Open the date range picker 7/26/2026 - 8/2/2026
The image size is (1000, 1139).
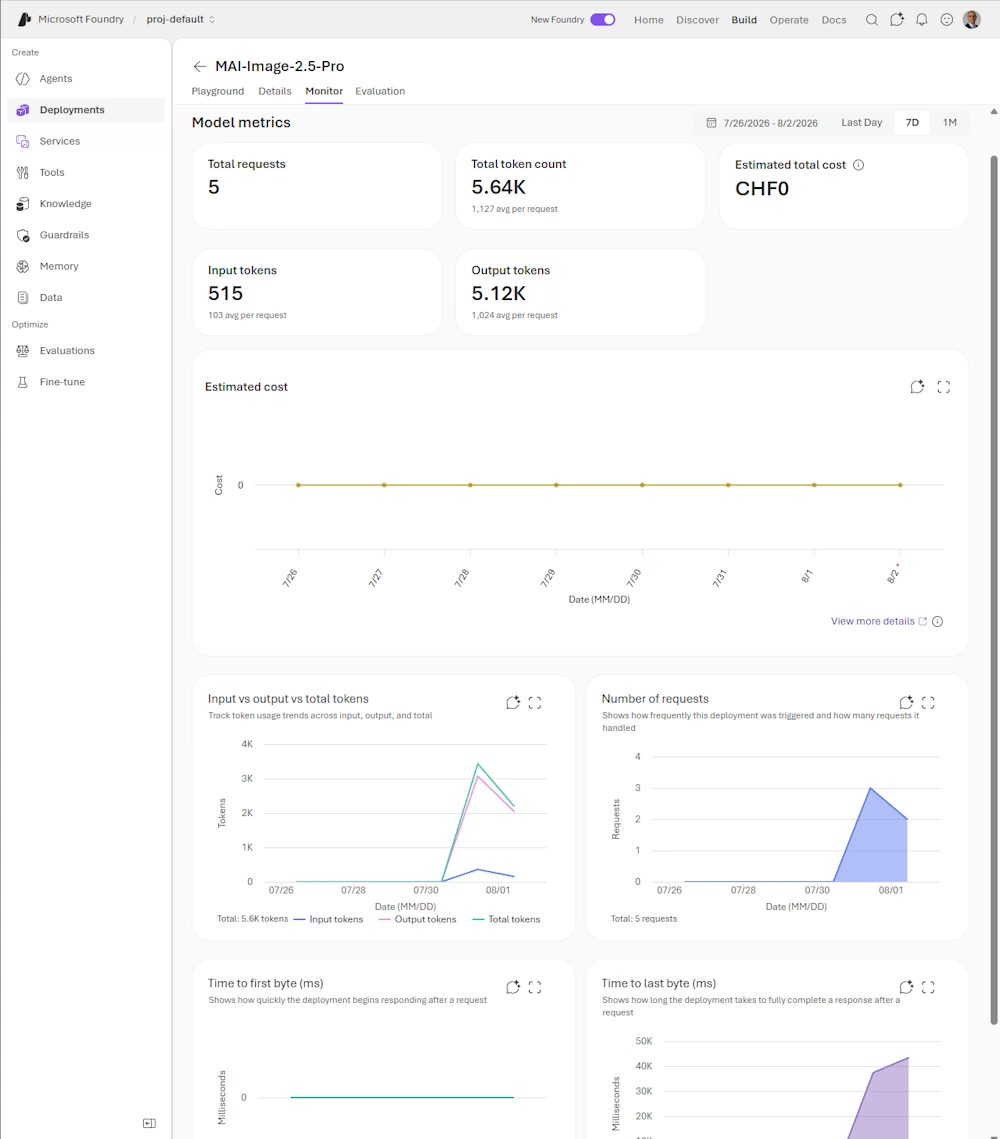(763, 123)
